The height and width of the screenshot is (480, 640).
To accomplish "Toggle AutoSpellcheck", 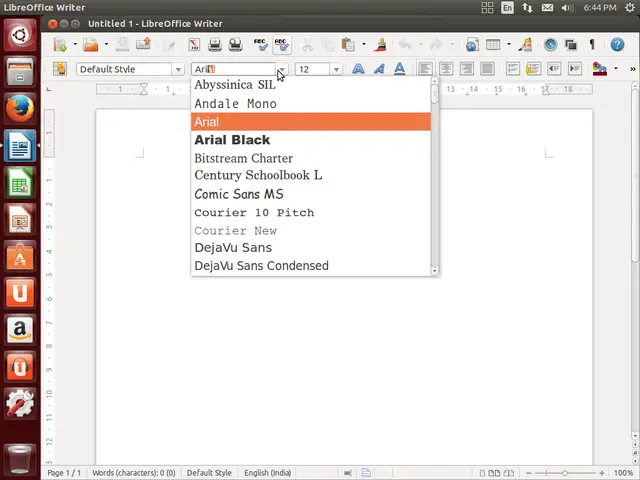I will click(x=282, y=44).
